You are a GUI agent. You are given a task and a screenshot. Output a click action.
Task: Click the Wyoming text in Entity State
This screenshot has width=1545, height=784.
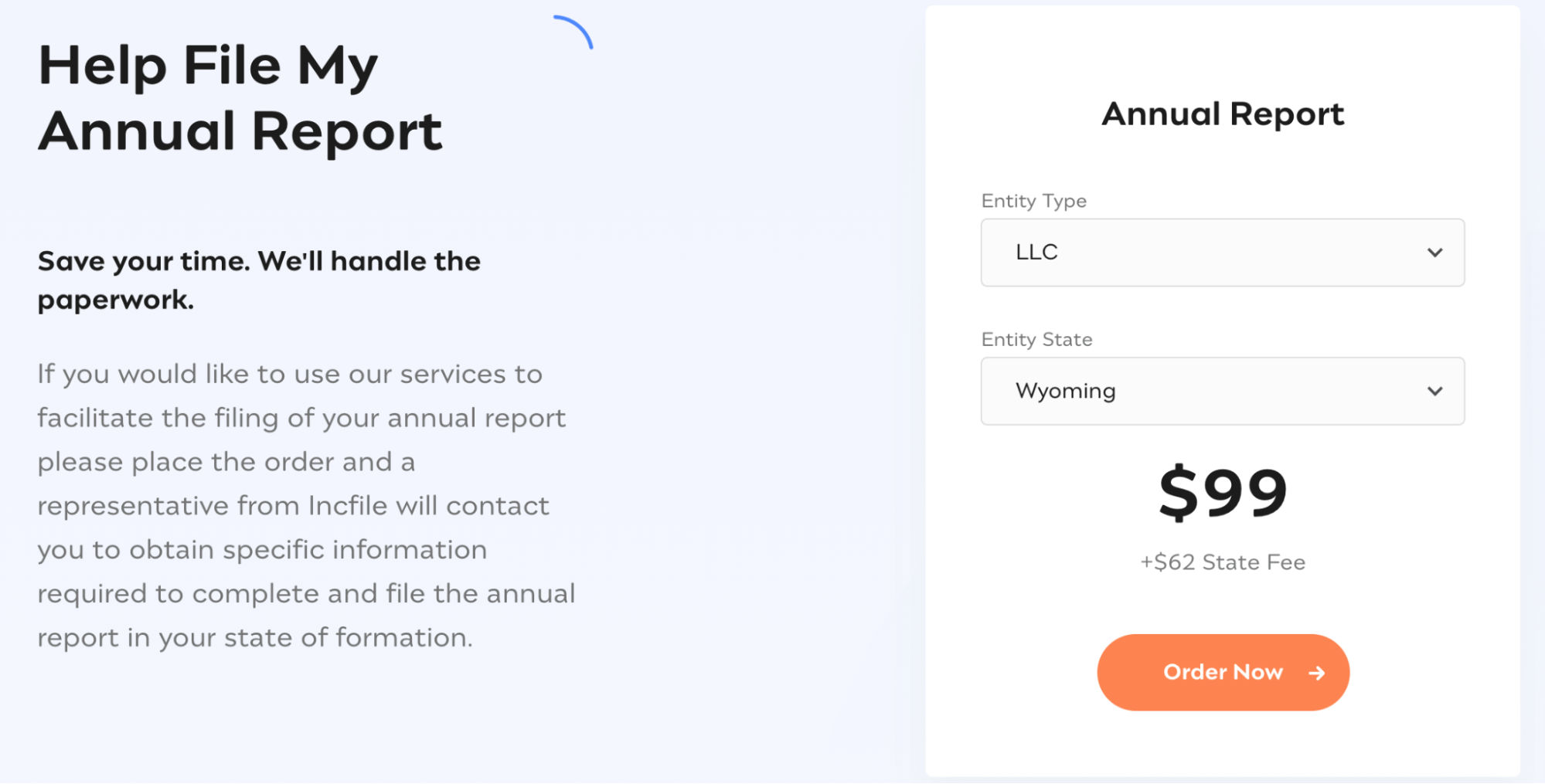pyautogui.click(x=1066, y=391)
